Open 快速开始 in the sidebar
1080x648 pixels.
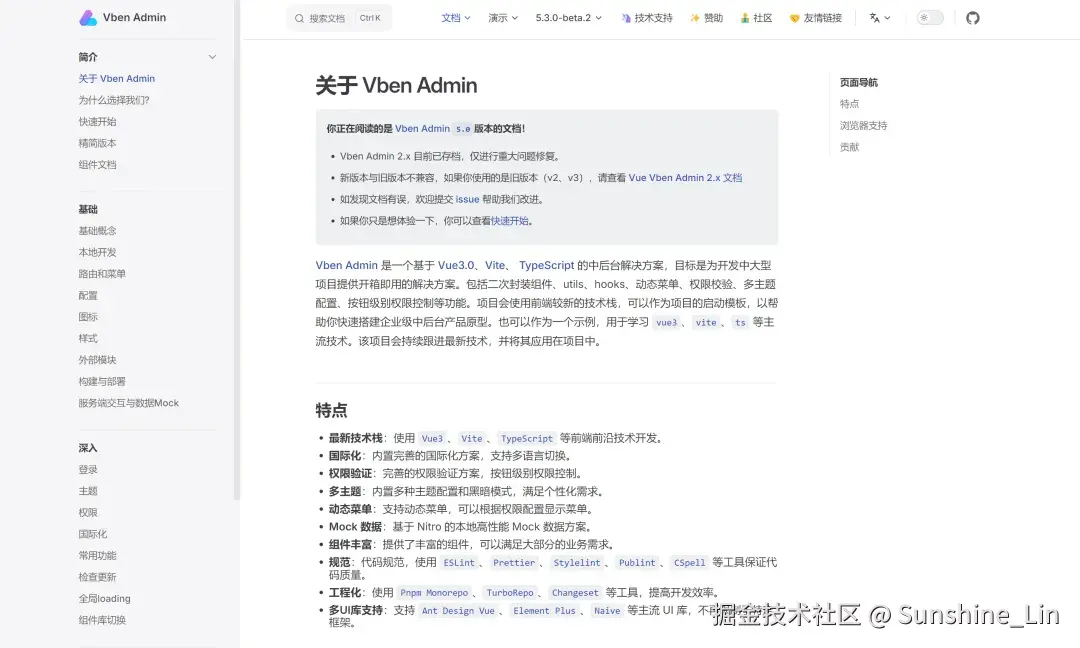pos(97,121)
